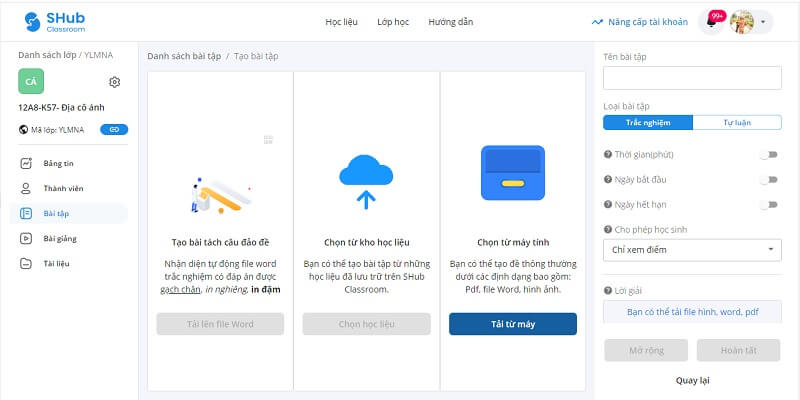The image size is (800, 400).
Task: Click the cloud upload icon
Action: [x=366, y=182]
